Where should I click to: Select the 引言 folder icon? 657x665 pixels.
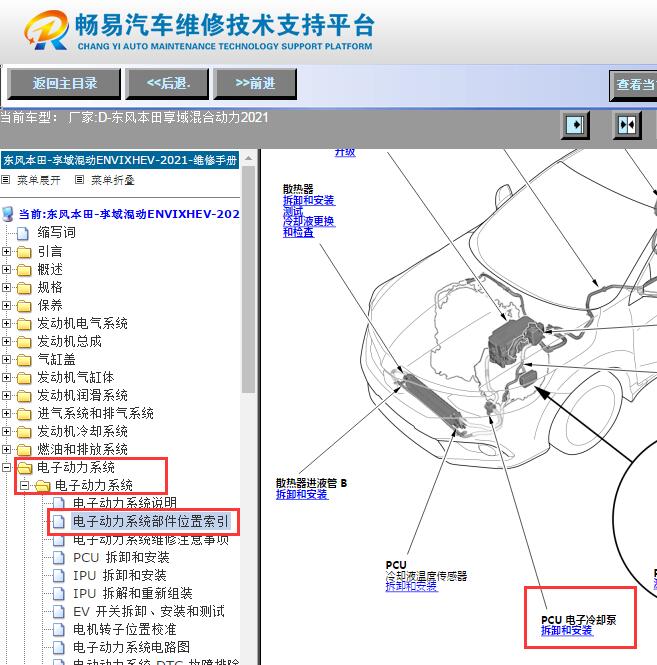[24, 252]
